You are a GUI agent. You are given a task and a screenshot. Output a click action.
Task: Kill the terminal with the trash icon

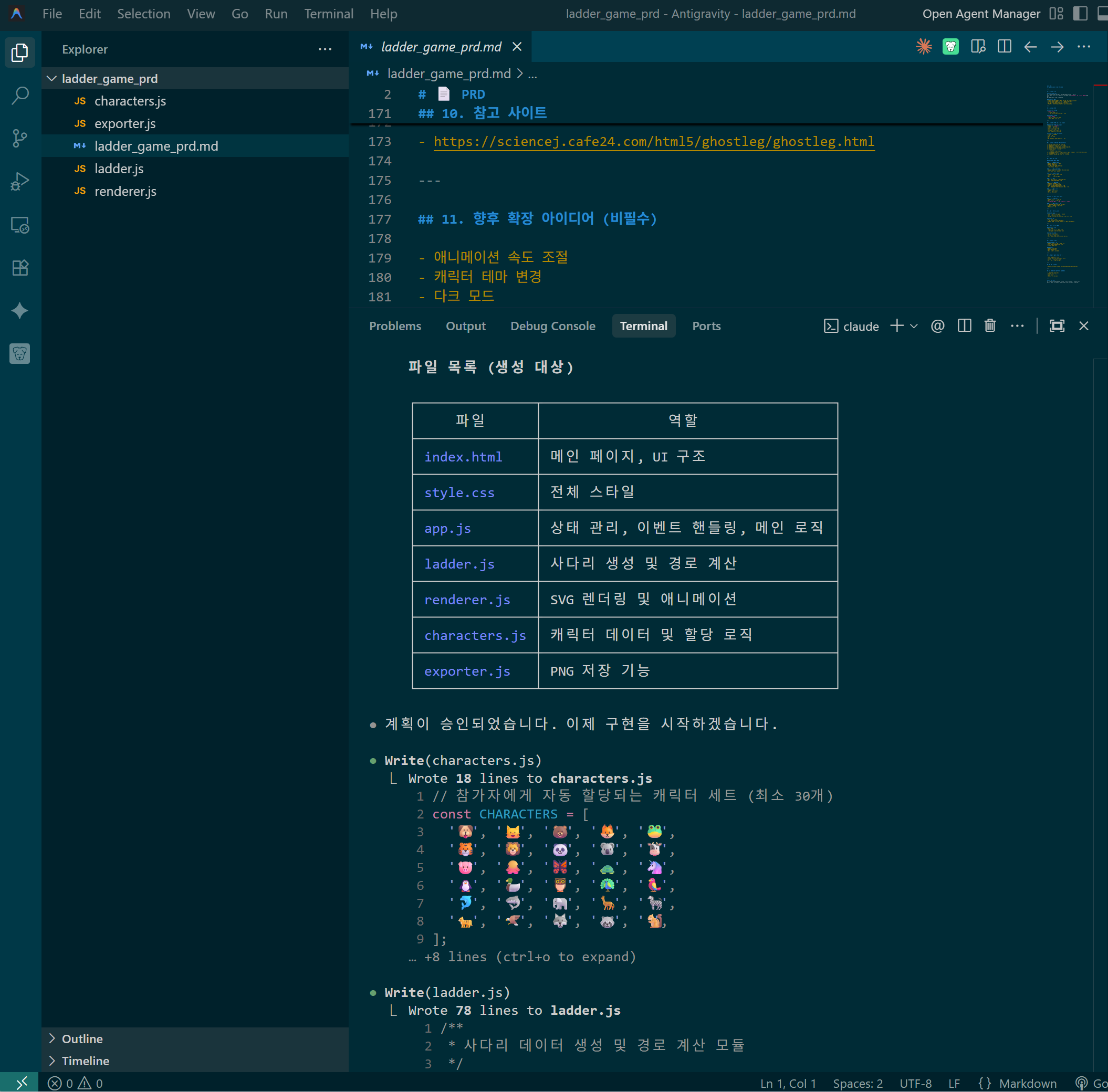click(990, 325)
